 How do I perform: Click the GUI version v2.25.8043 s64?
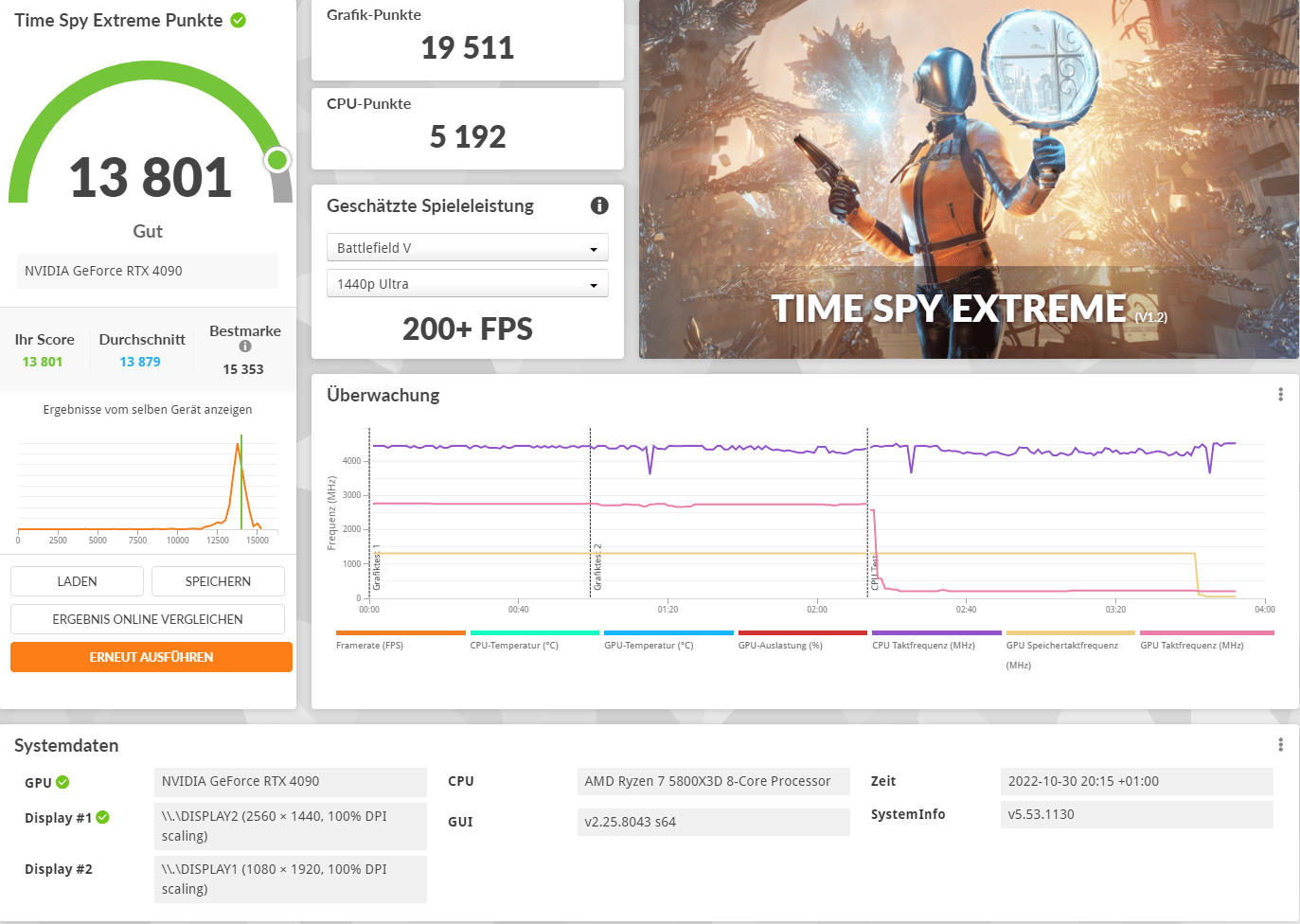(x=714, y=822)
